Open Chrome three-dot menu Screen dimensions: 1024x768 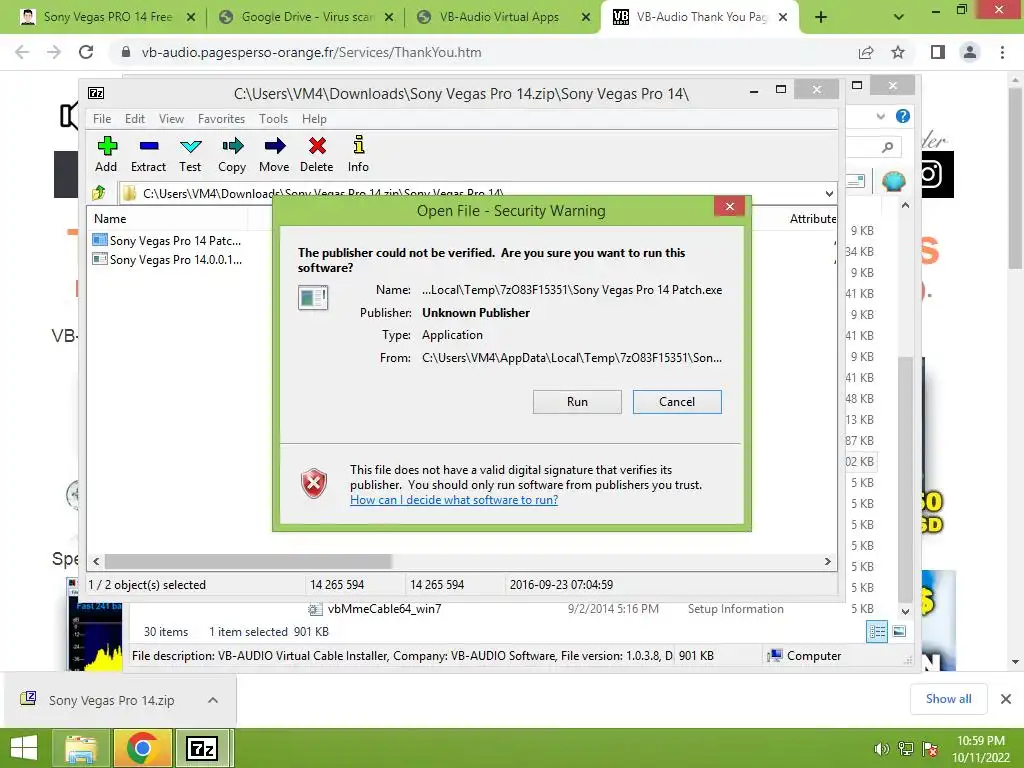pos(1002,52)
